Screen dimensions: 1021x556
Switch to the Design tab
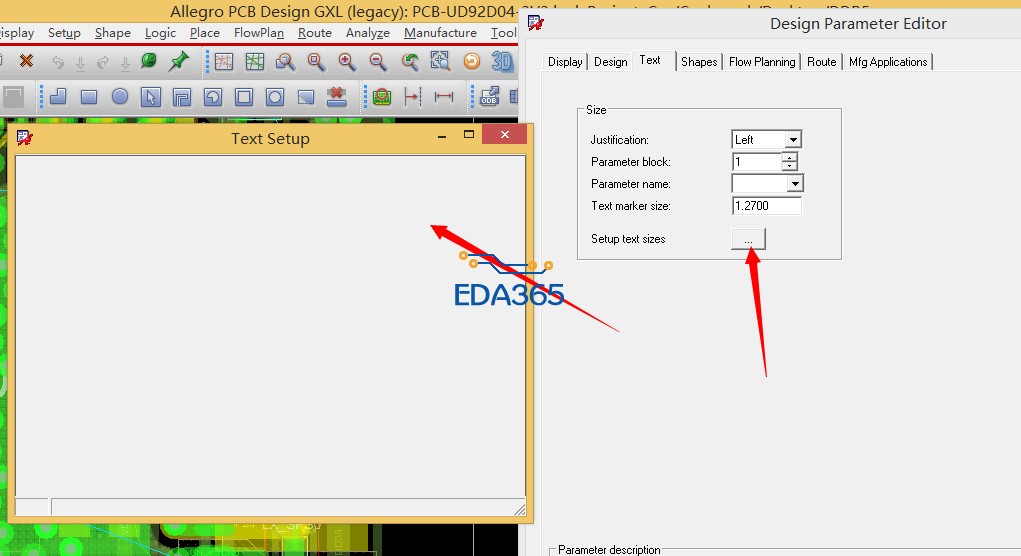(x=611, y=62)
